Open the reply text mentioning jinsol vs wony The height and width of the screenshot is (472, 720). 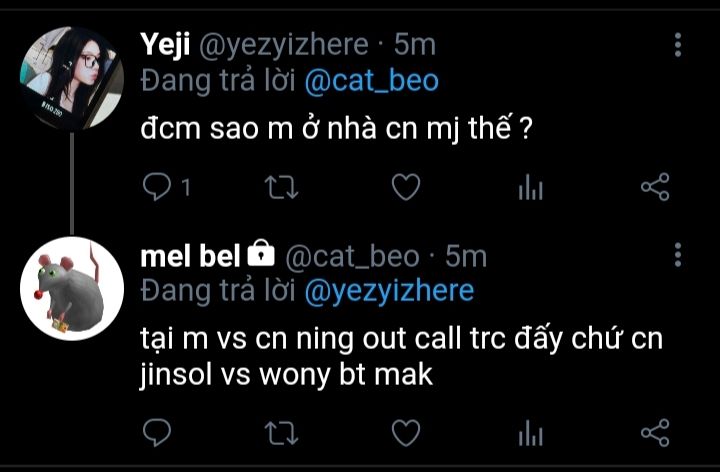coord(401,356)
